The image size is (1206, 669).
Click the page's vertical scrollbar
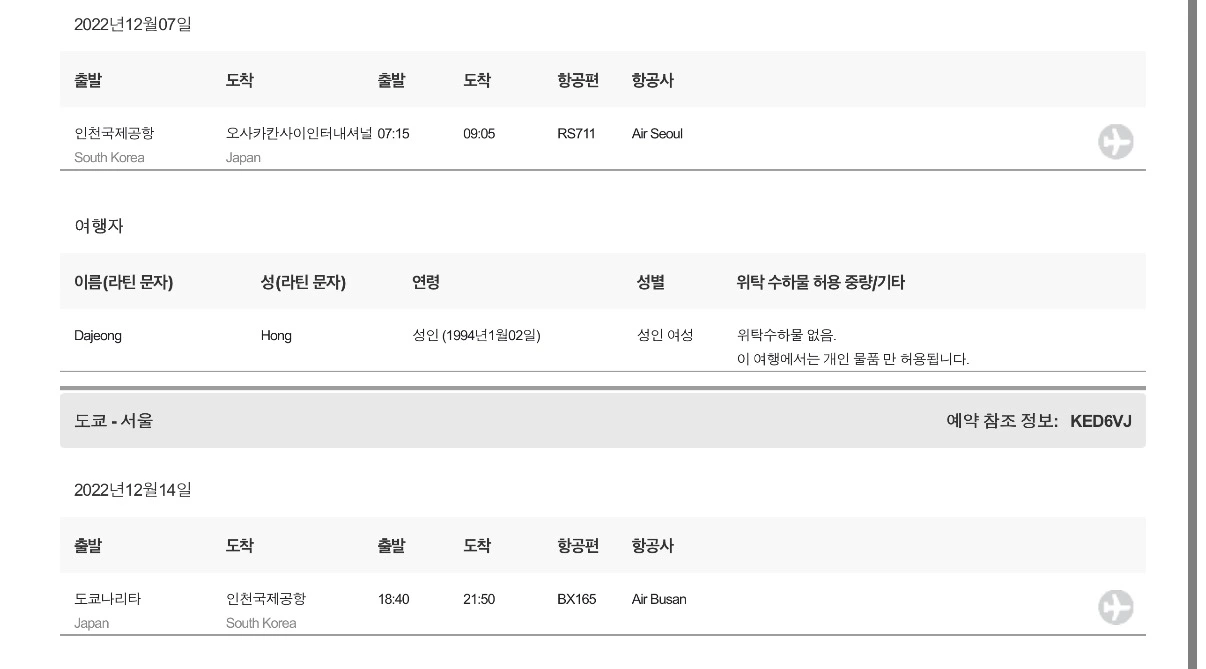[1192, 334]
